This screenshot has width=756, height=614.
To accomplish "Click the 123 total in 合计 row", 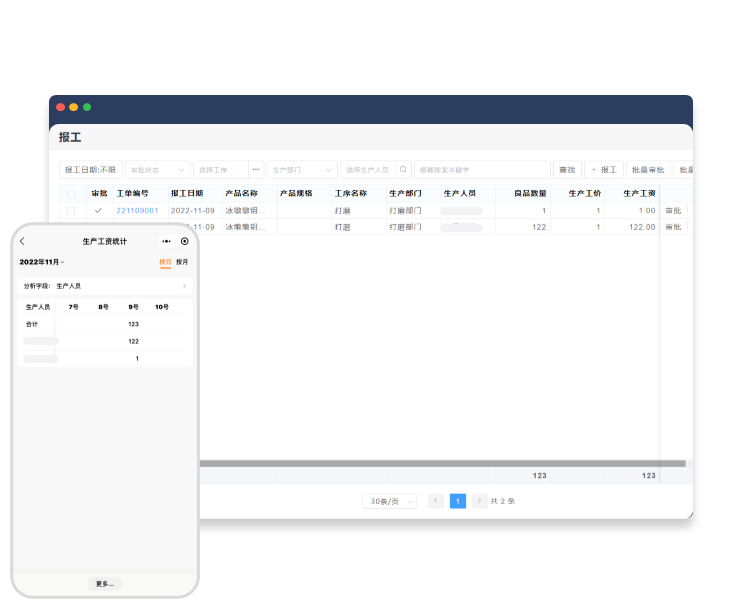I will point(134,324).
